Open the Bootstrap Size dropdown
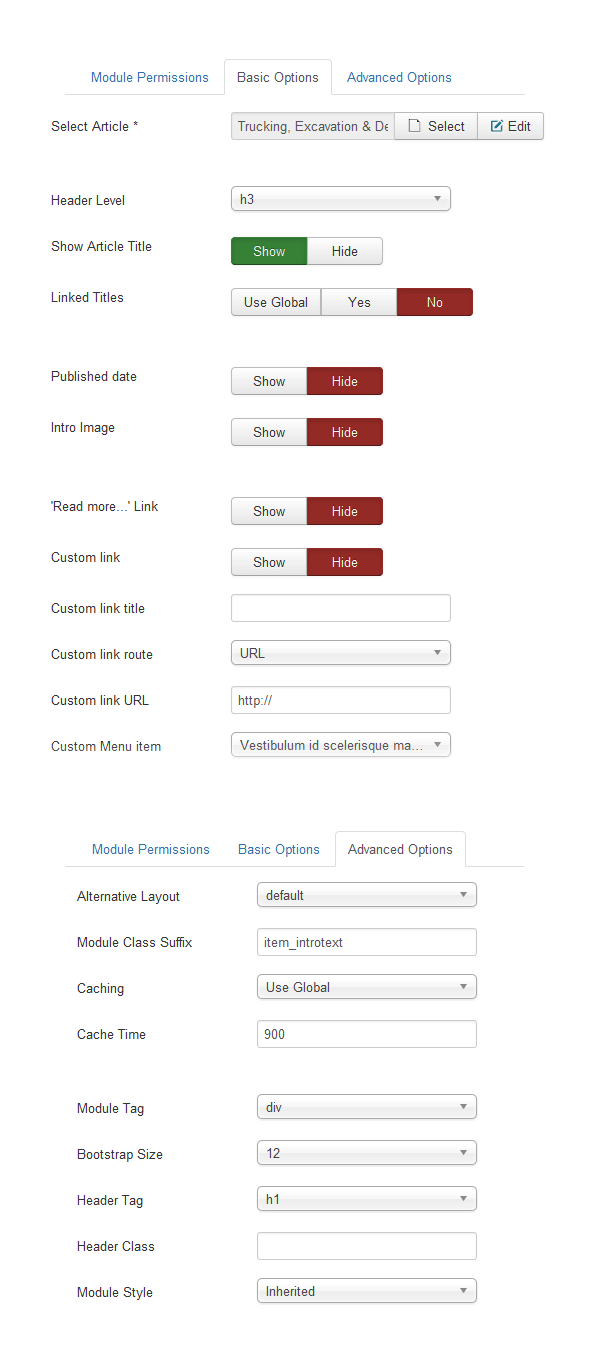Viewport: 590px width, 1350px height. [367, 1153]
